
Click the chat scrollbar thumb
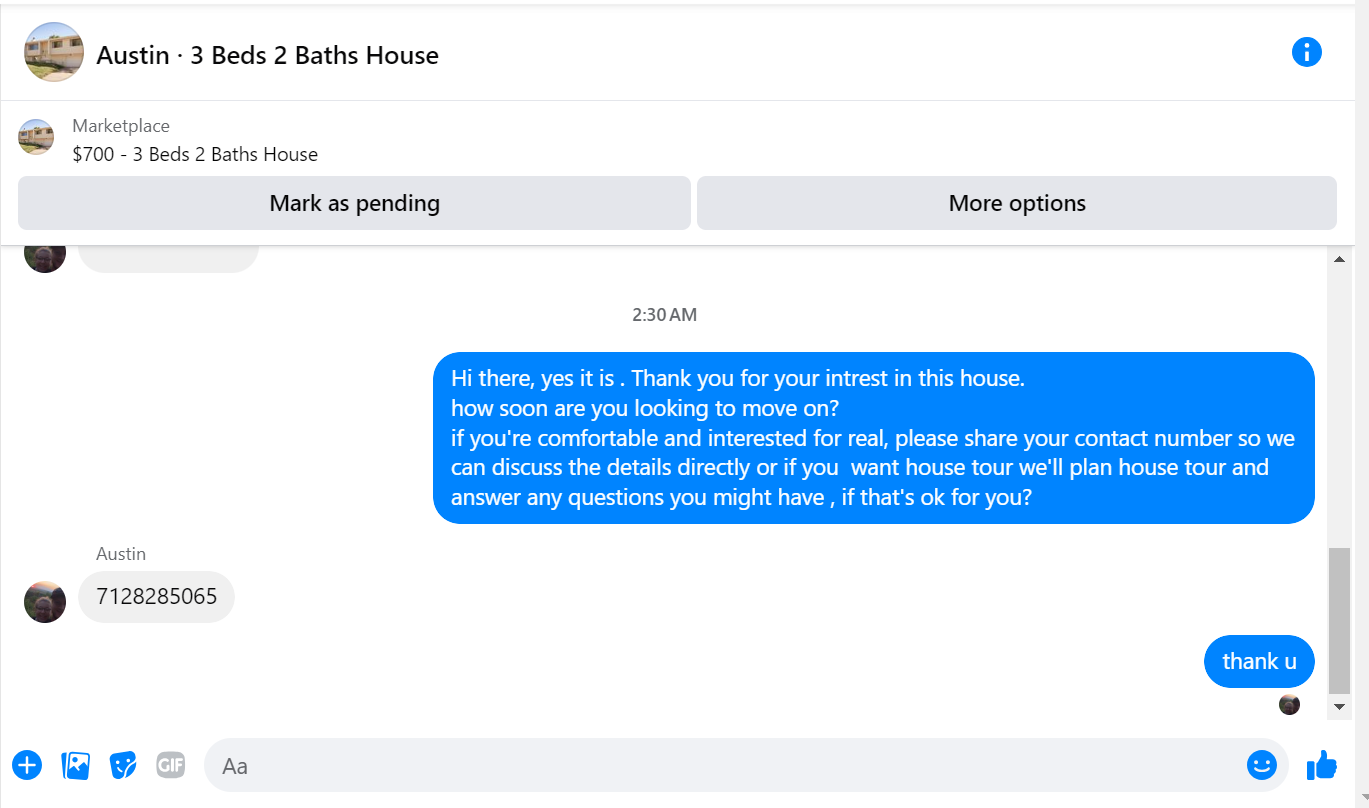click(1339, 620)
